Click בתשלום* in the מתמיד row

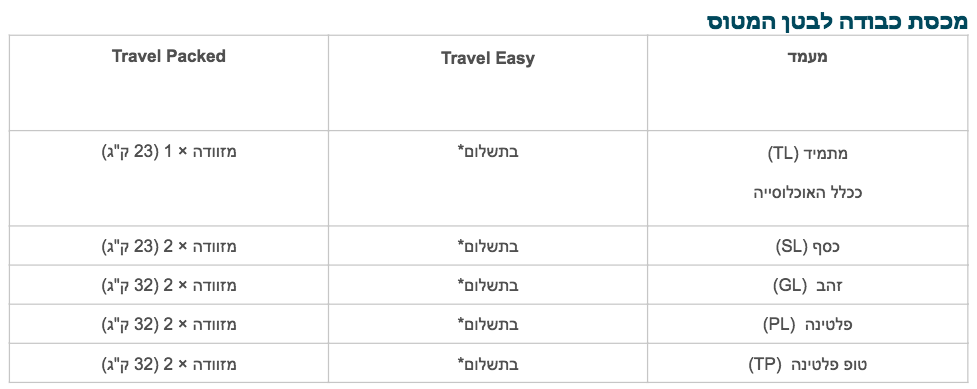pos(488,152)
